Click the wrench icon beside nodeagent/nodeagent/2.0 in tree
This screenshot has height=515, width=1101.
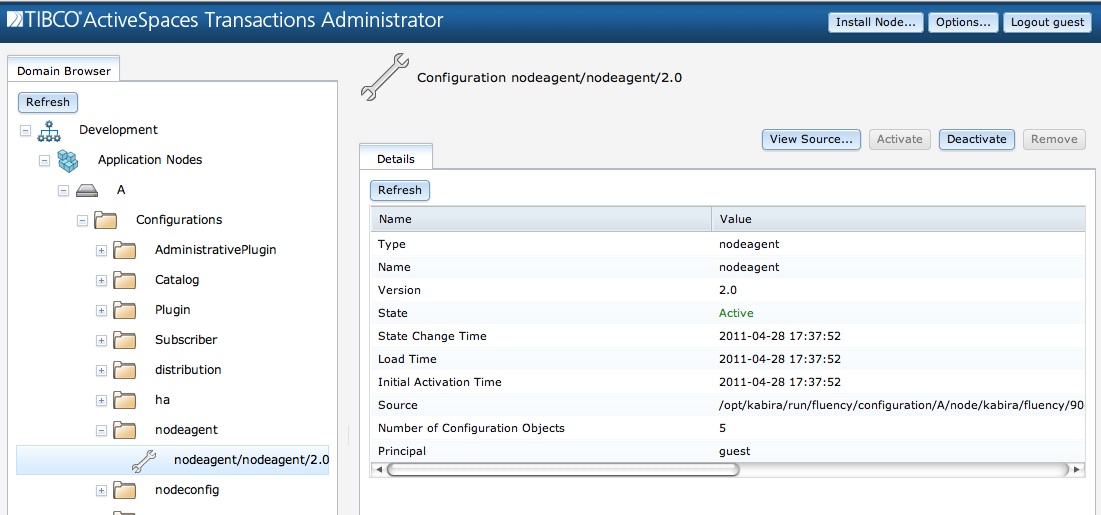click(144, 460)
